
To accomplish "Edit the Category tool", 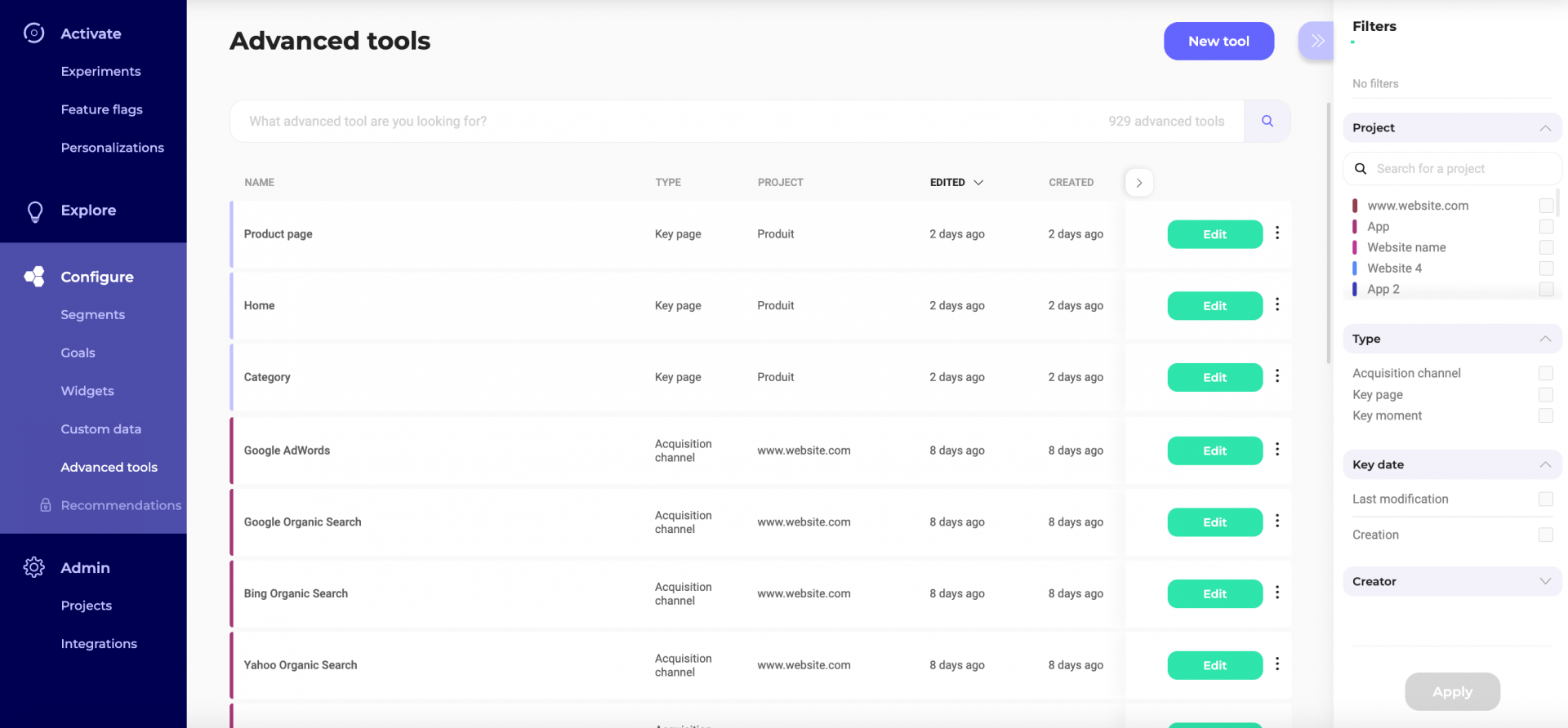I will [1214, 377].
